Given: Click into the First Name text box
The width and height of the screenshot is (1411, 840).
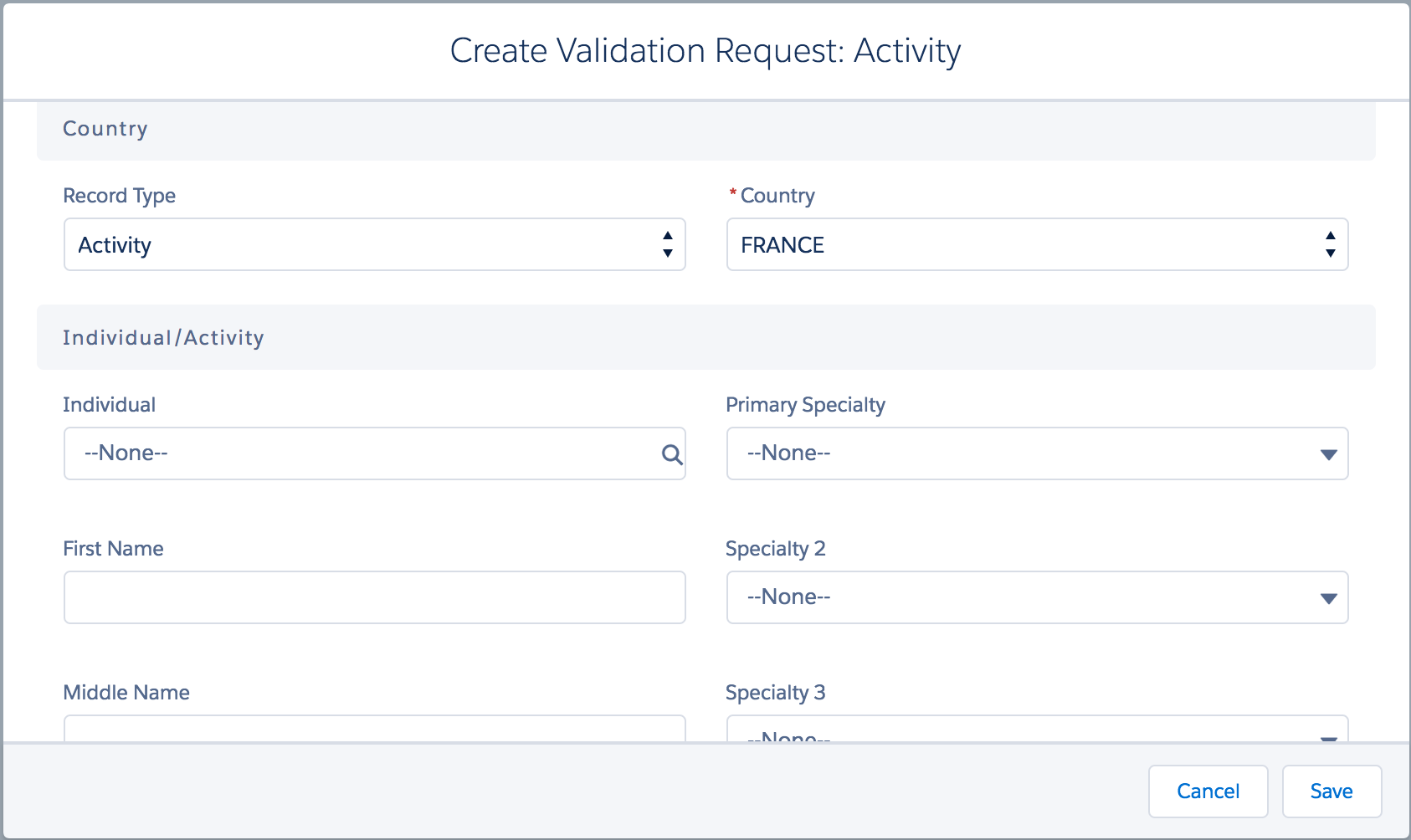Looking at the screenshot, I should coord(374,597).
